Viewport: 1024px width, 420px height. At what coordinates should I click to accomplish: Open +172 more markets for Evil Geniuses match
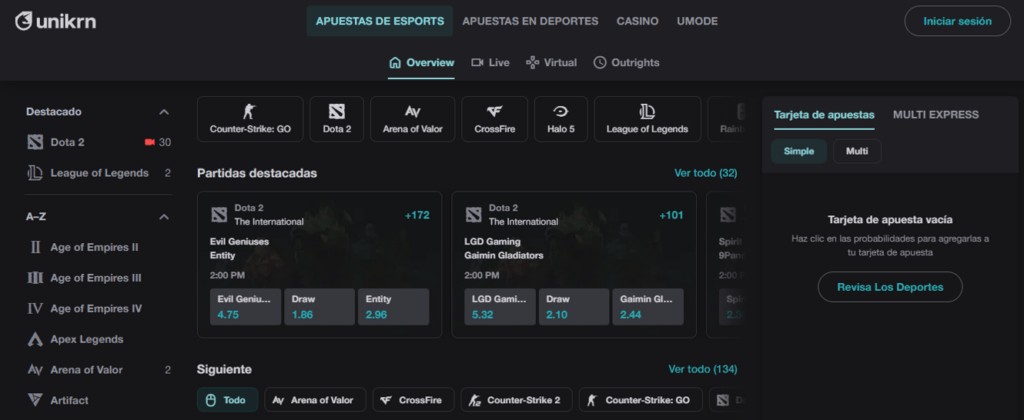pyautogui.click(x=417, y=215)
